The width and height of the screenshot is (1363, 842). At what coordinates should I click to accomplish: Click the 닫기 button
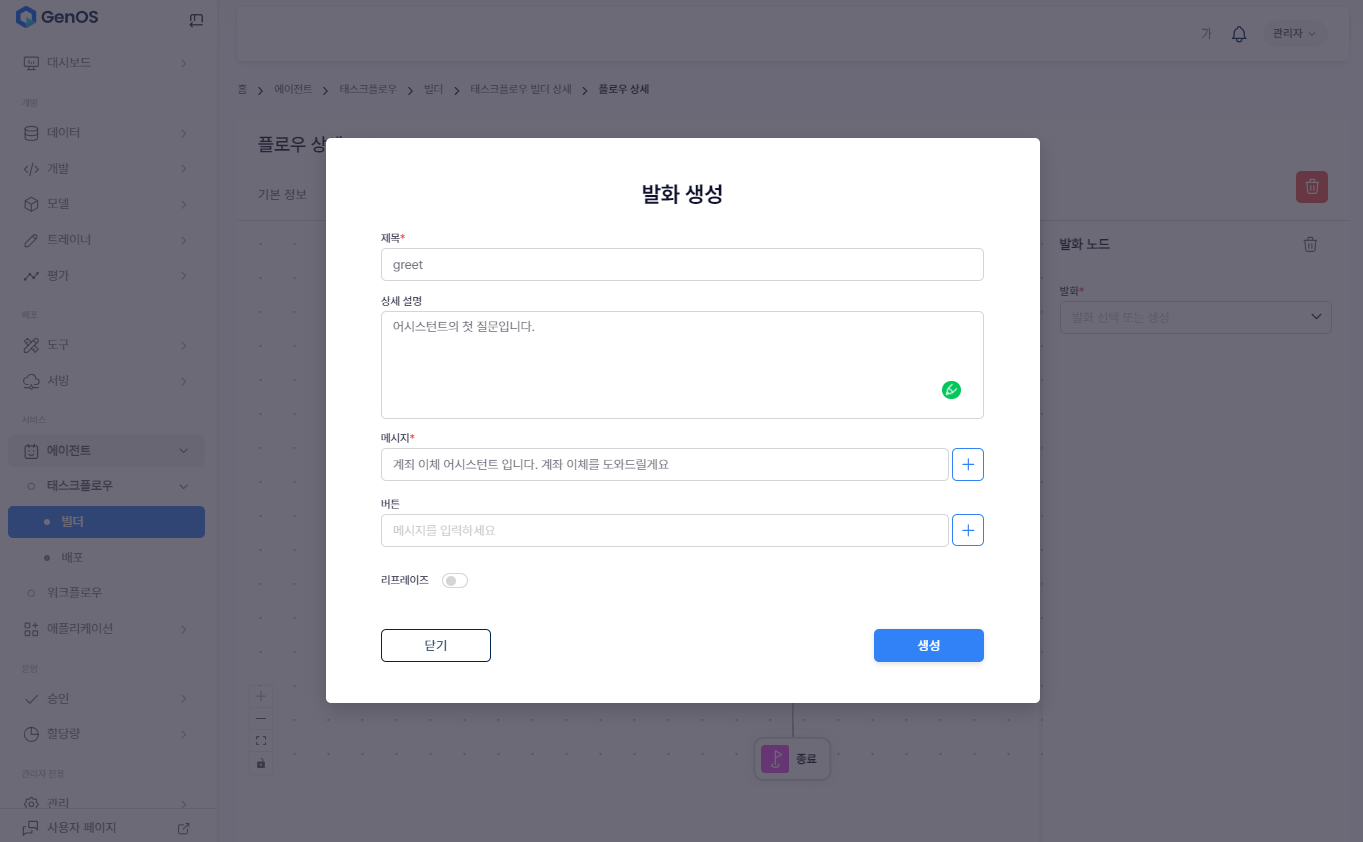pyautogui.click(x=435, y=646)
